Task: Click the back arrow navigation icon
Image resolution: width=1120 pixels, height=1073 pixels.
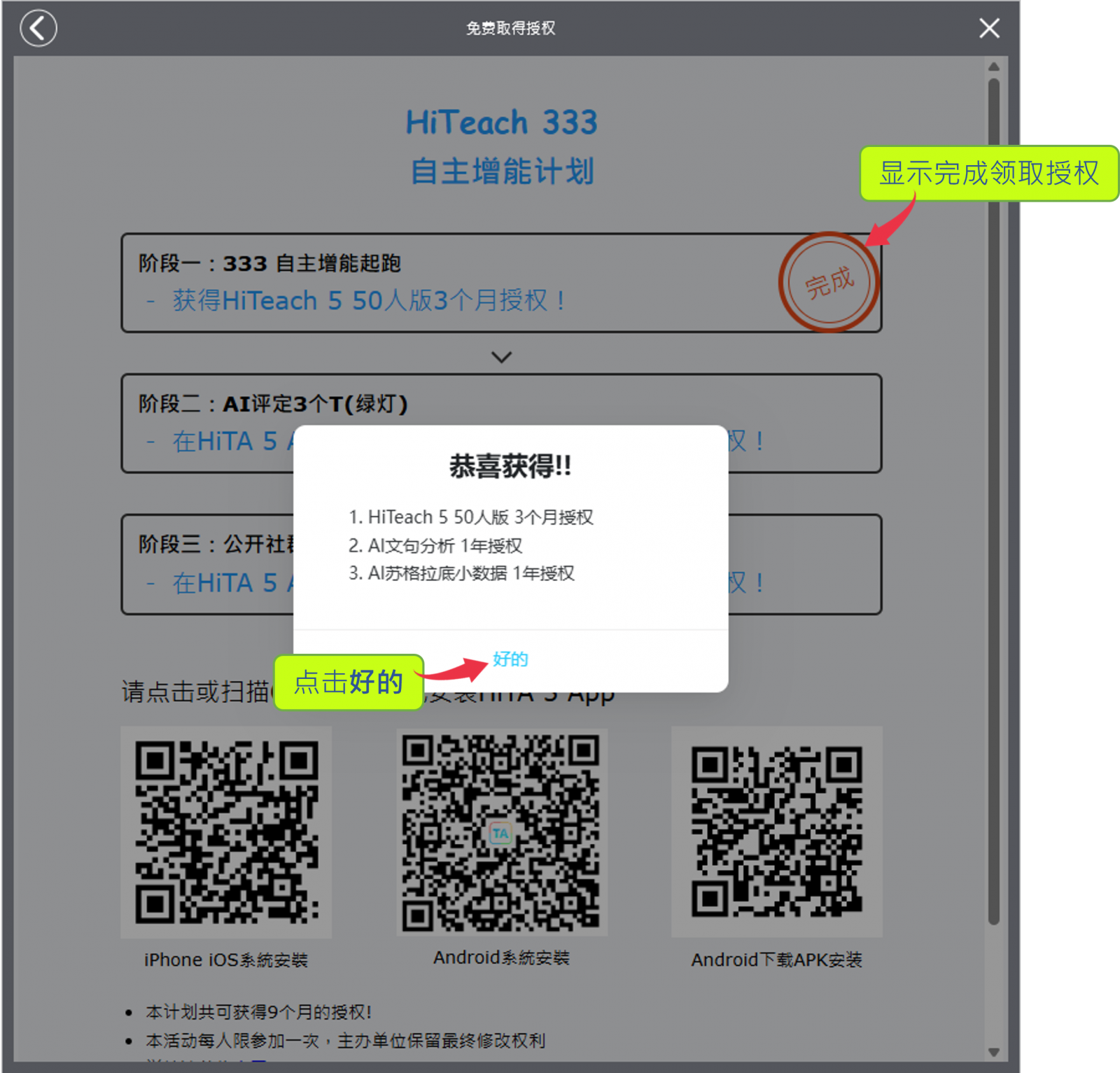Action: (x=38, y=28)
